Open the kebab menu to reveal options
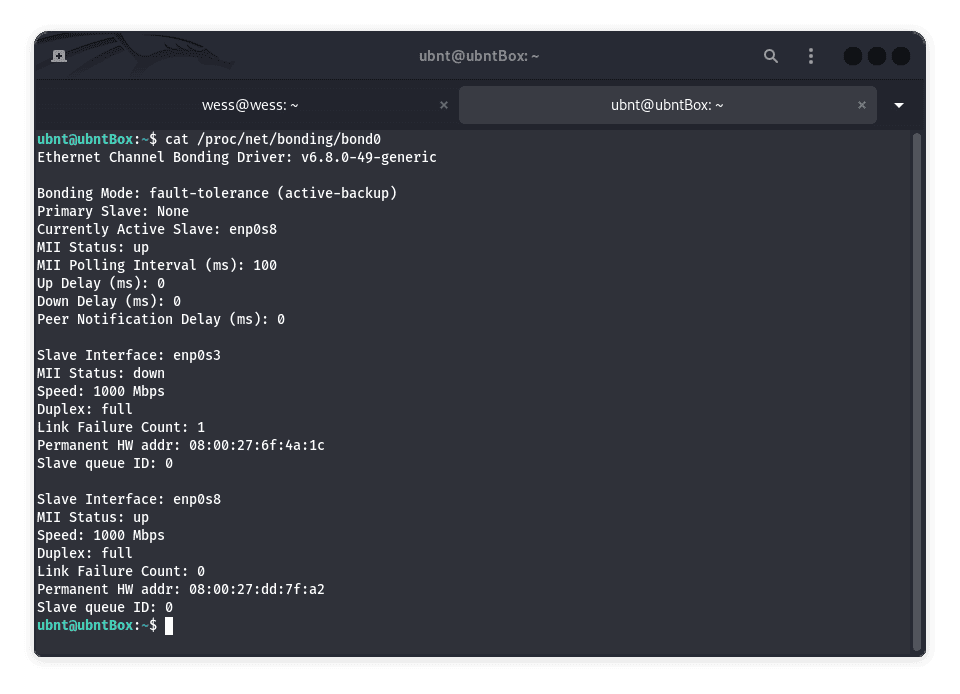 pyautogui.click(x=810, y=56)
